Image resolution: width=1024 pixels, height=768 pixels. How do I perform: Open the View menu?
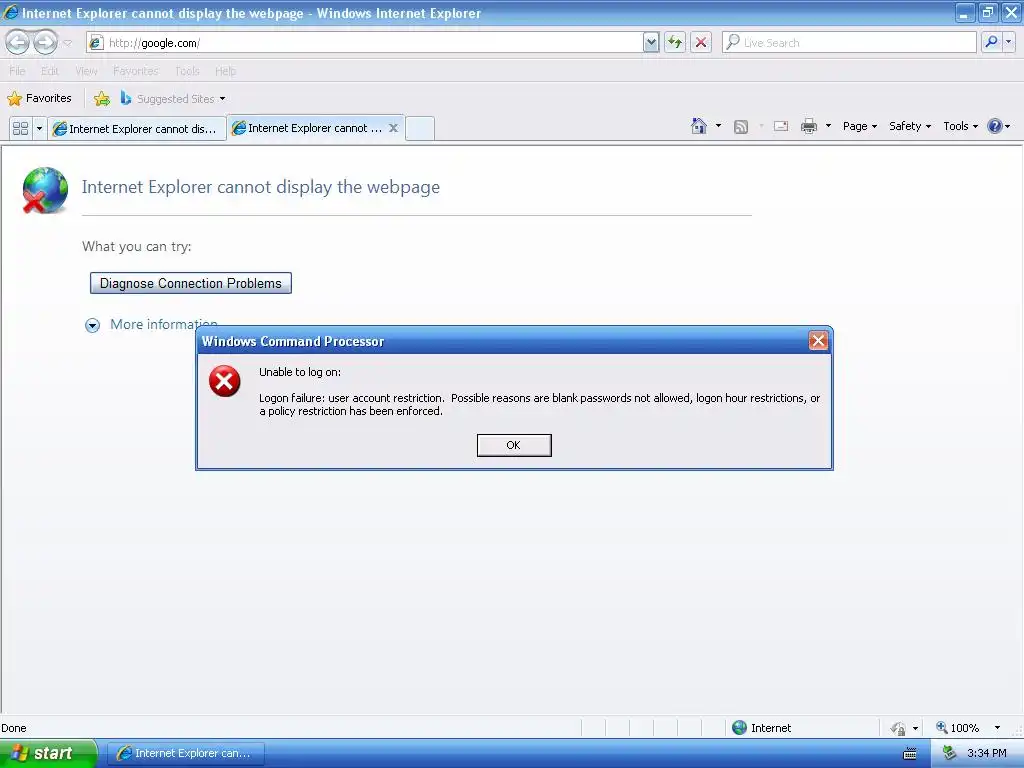click(x=86, y=71)
